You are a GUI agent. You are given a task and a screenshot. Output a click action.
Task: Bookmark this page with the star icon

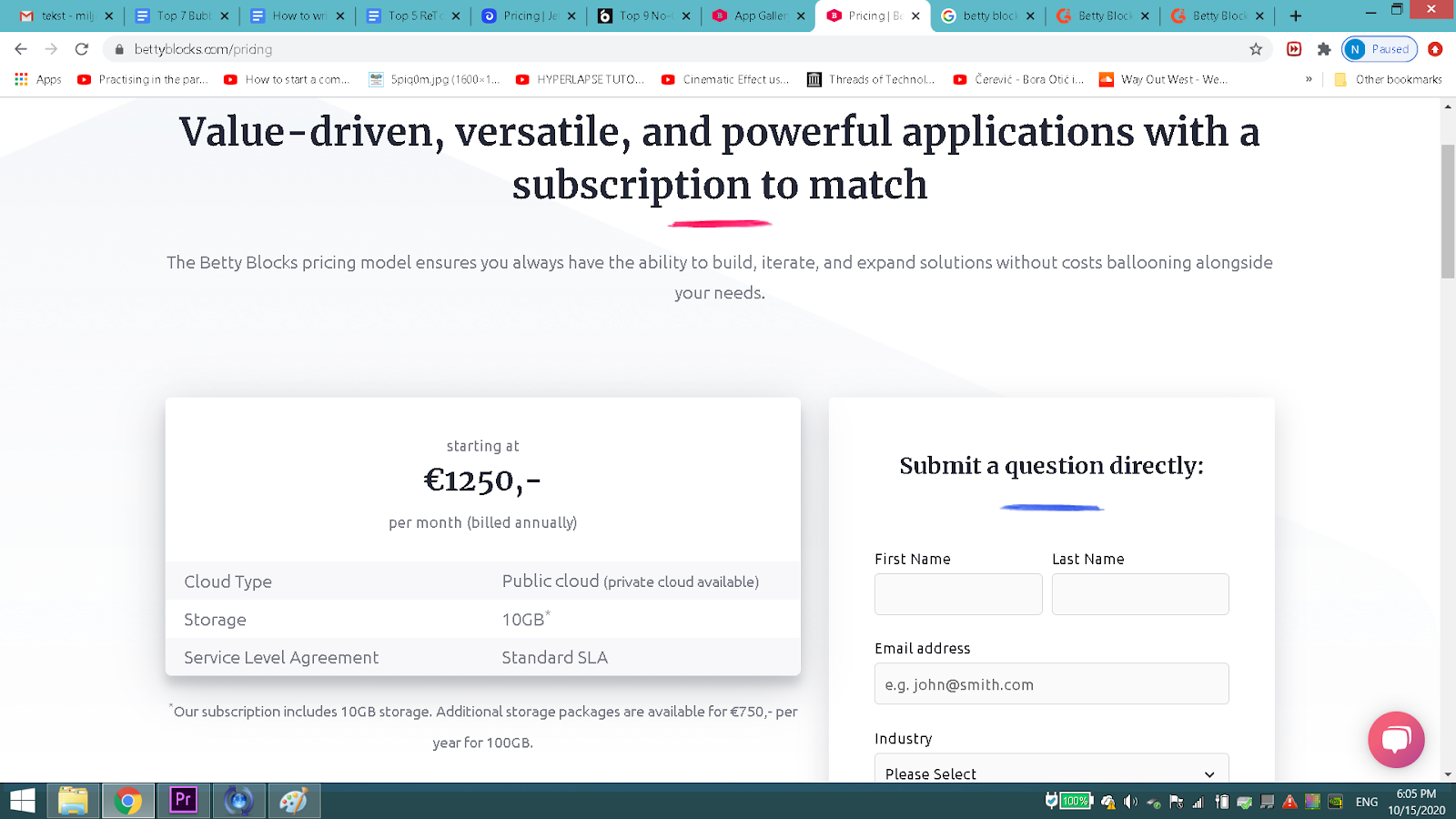(x=1256, y=49)
